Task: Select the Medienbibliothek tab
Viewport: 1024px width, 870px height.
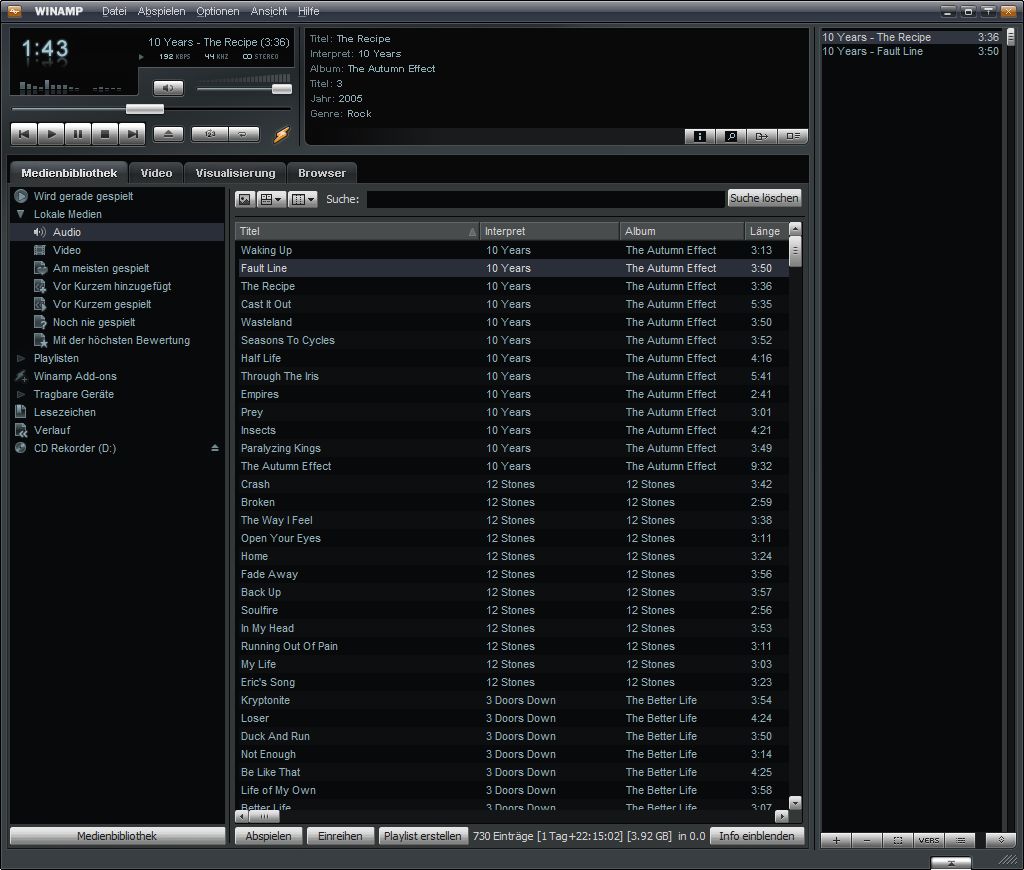Action: click(69, 173)
